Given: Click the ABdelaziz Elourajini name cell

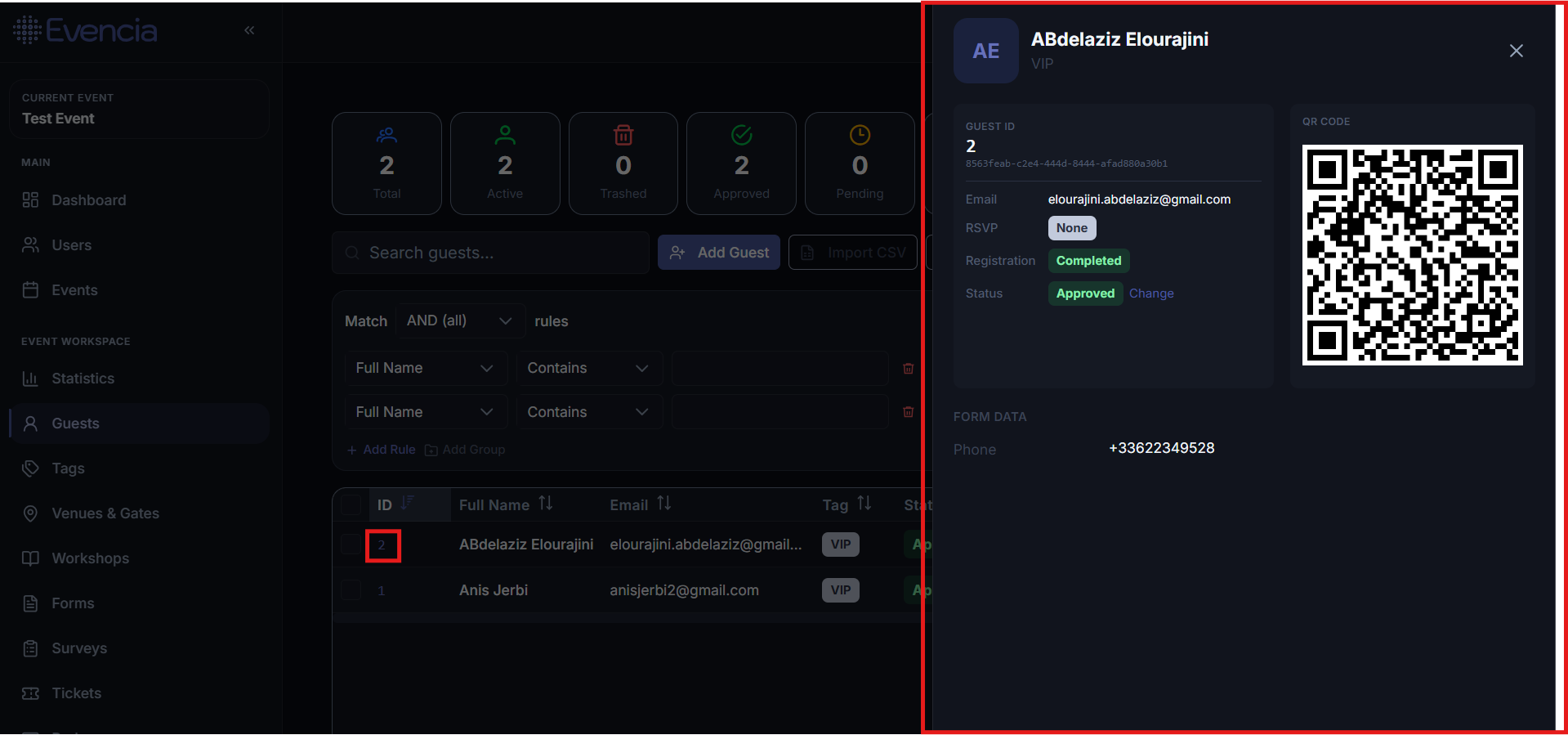Looking at the screenshot, I should [x=526, y=545].
